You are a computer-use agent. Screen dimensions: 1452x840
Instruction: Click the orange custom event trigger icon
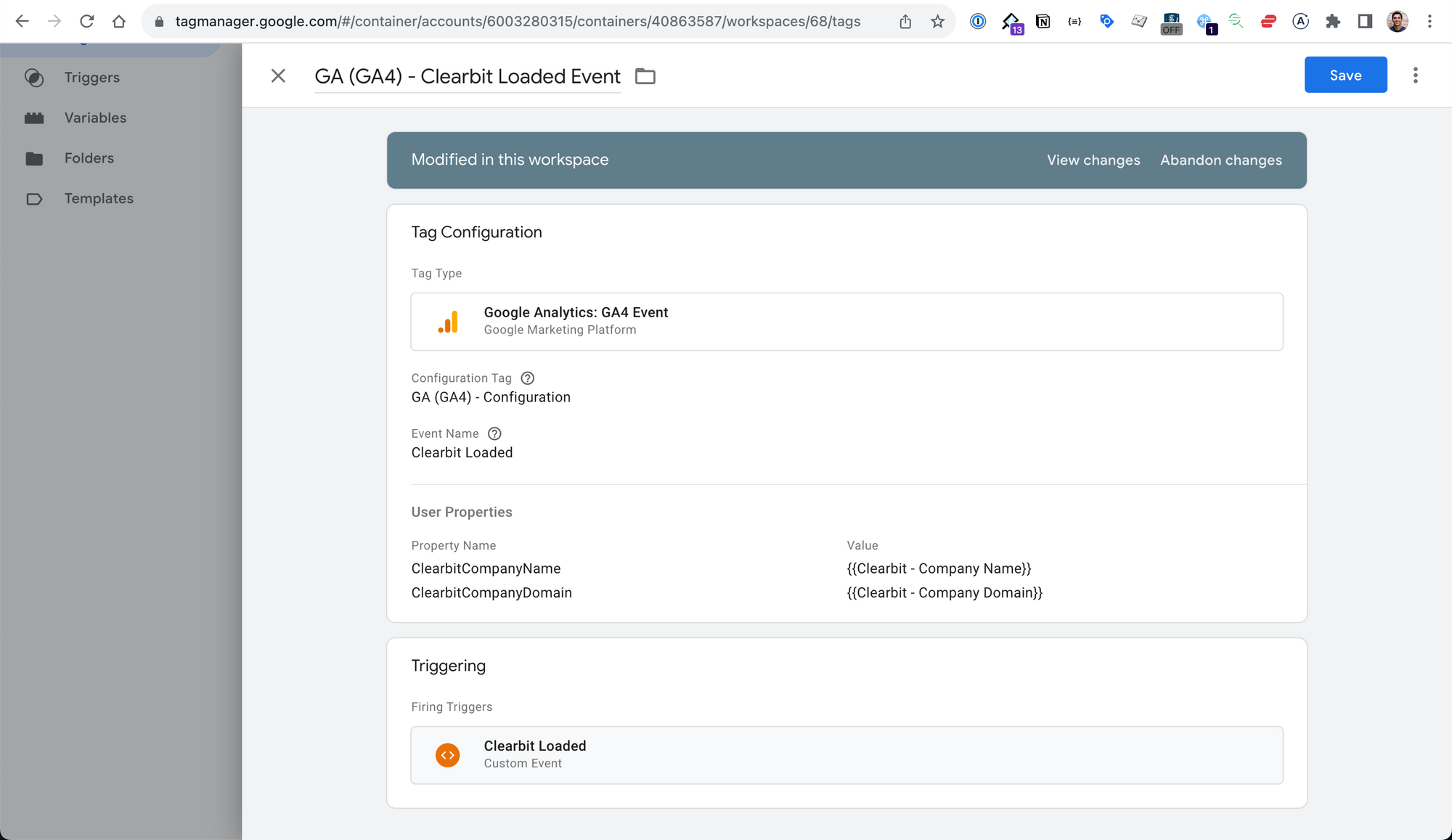pyautogui.click(x=448, y=755)
